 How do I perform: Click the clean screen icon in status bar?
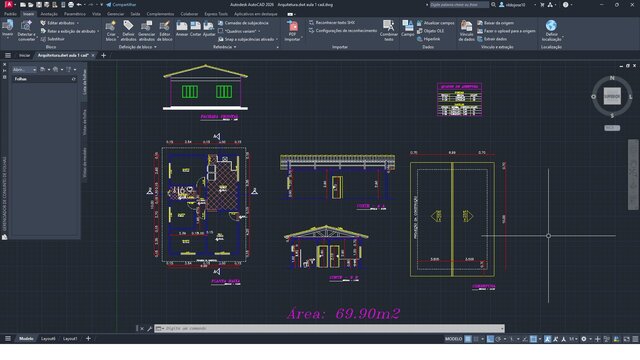pos(626,339)
